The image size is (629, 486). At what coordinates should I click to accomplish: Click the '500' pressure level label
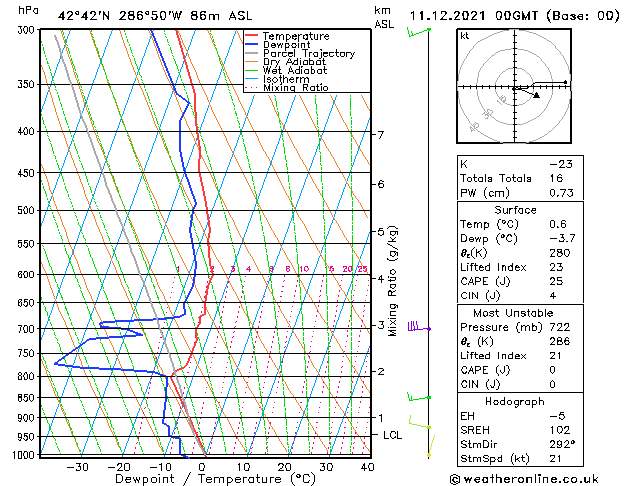pos(28,211)
